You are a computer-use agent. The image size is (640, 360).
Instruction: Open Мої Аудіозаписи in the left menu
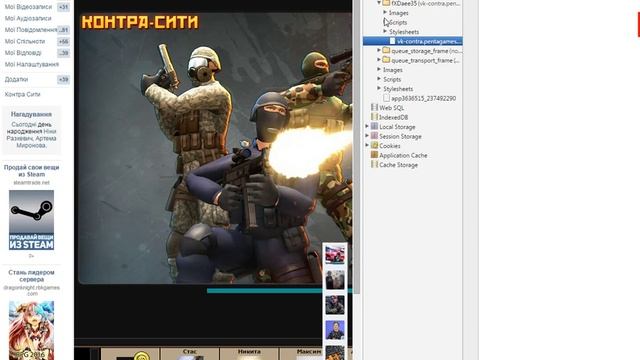[x=28, y=18]
